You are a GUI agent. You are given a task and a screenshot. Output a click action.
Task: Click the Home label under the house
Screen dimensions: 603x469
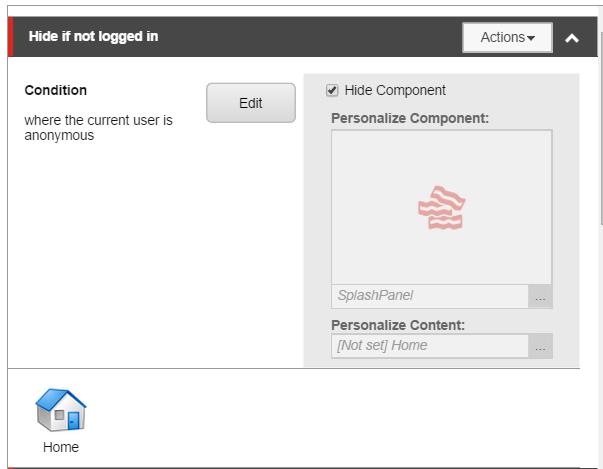[x=61, y=447]
